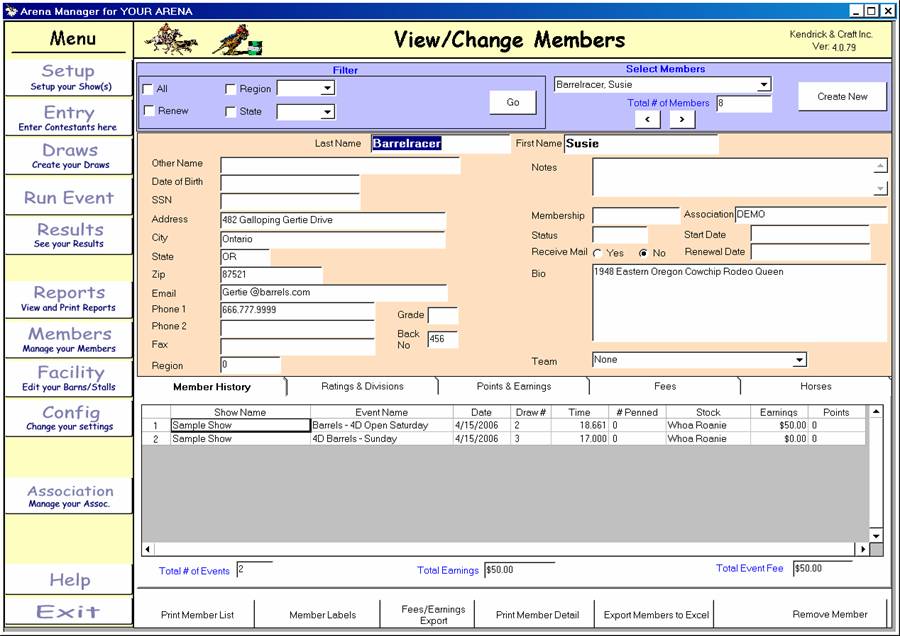Switch to the Member History tab
This screenshot has width=900, height=636.
[x=212, y=387]
